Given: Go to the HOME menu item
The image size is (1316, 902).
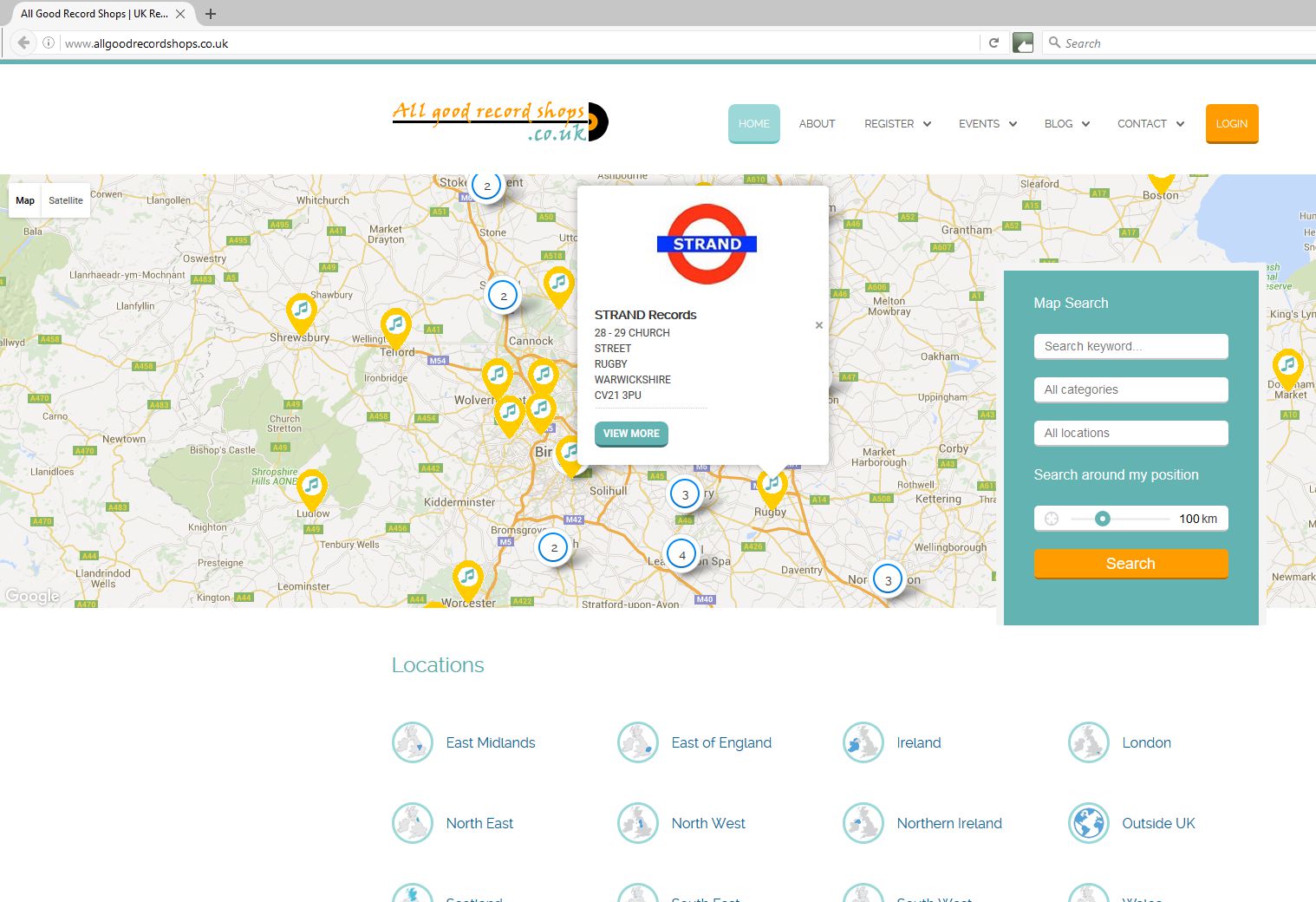Looking at the screenshot, I should [x=754, y=123].
